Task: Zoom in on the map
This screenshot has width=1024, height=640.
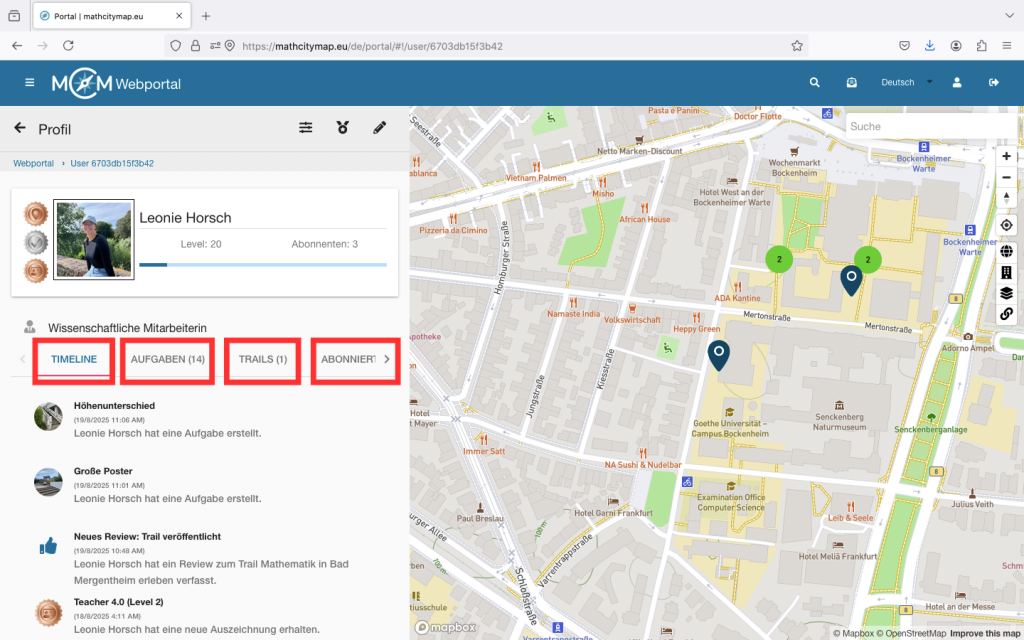Action: click(1006, 156)
